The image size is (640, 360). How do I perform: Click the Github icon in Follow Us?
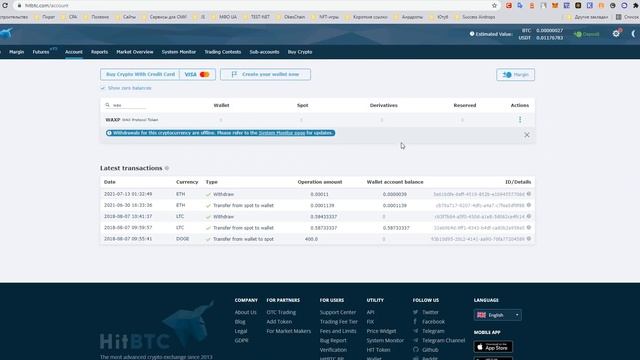[x=416, y=350]
